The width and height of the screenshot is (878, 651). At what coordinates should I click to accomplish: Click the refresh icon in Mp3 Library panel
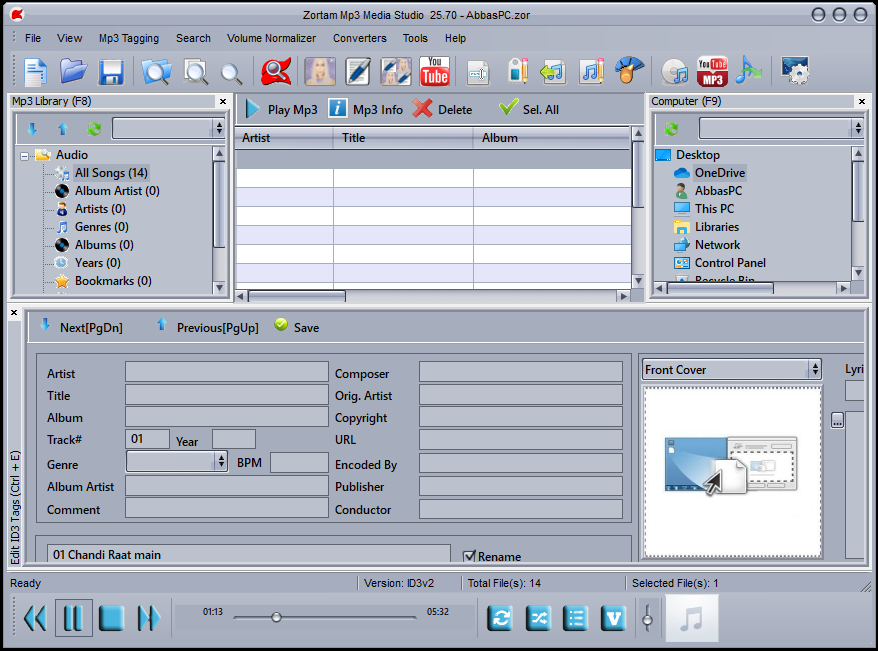click(x=94, y=129)
